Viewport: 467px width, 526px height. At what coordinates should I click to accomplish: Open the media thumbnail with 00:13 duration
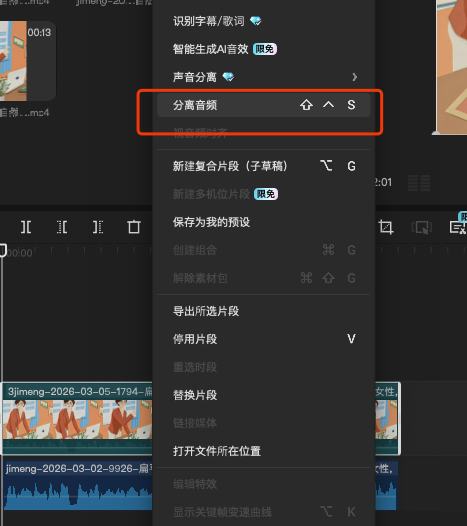coord(28,61)
